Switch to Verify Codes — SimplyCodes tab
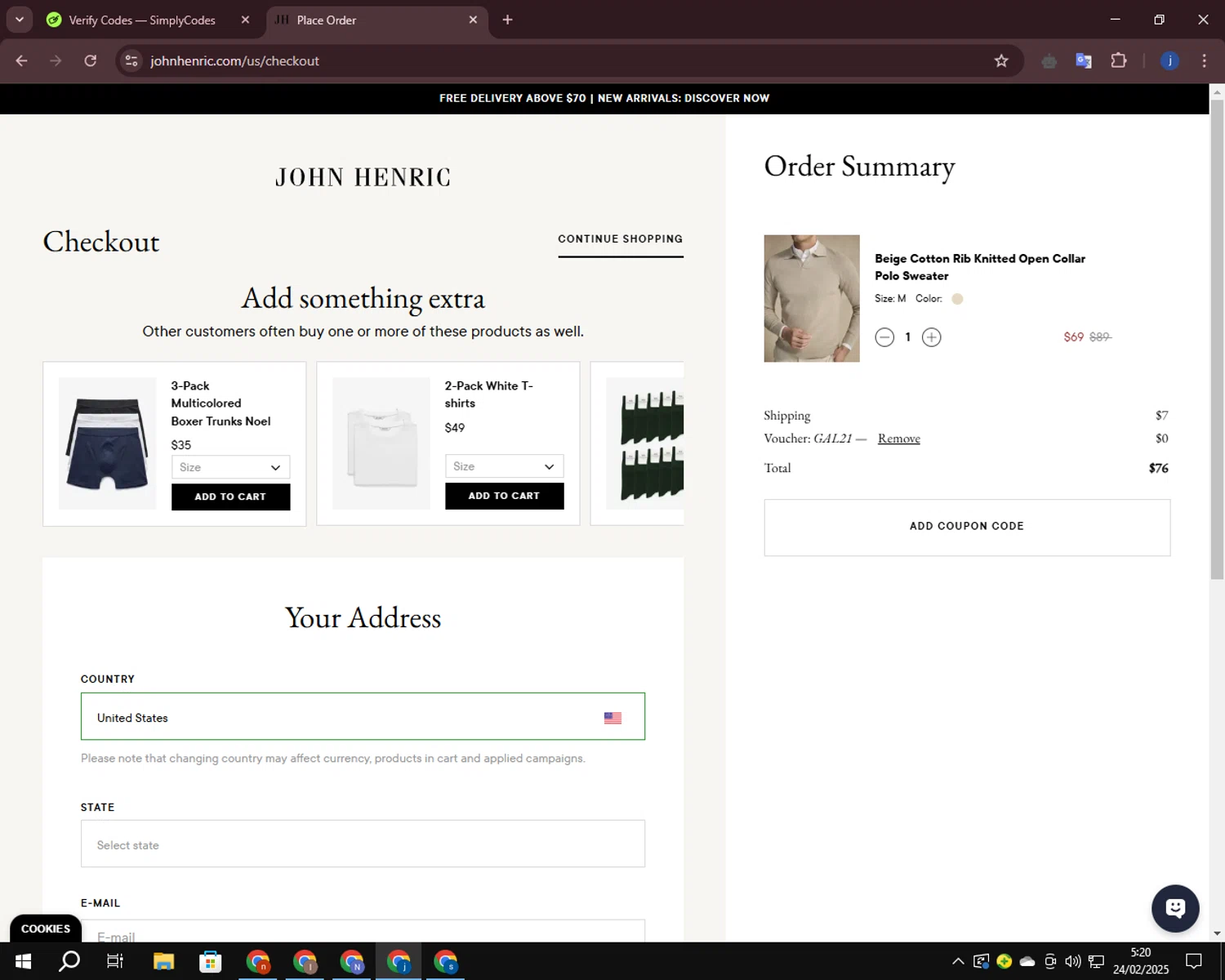The width and height of the screenshot is (1225, 980). coord(142,20)
